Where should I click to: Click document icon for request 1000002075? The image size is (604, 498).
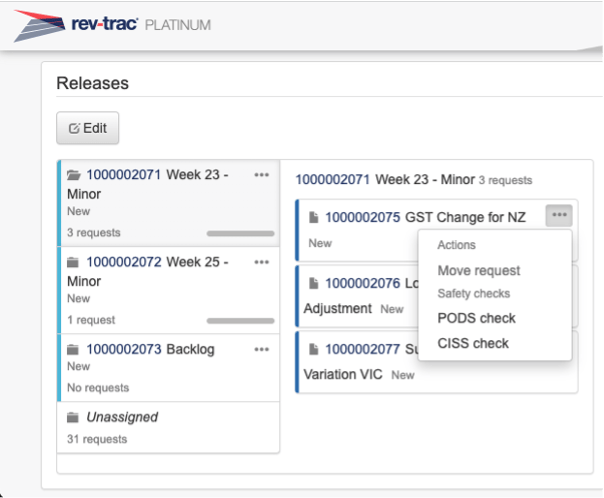pos(313,216)
